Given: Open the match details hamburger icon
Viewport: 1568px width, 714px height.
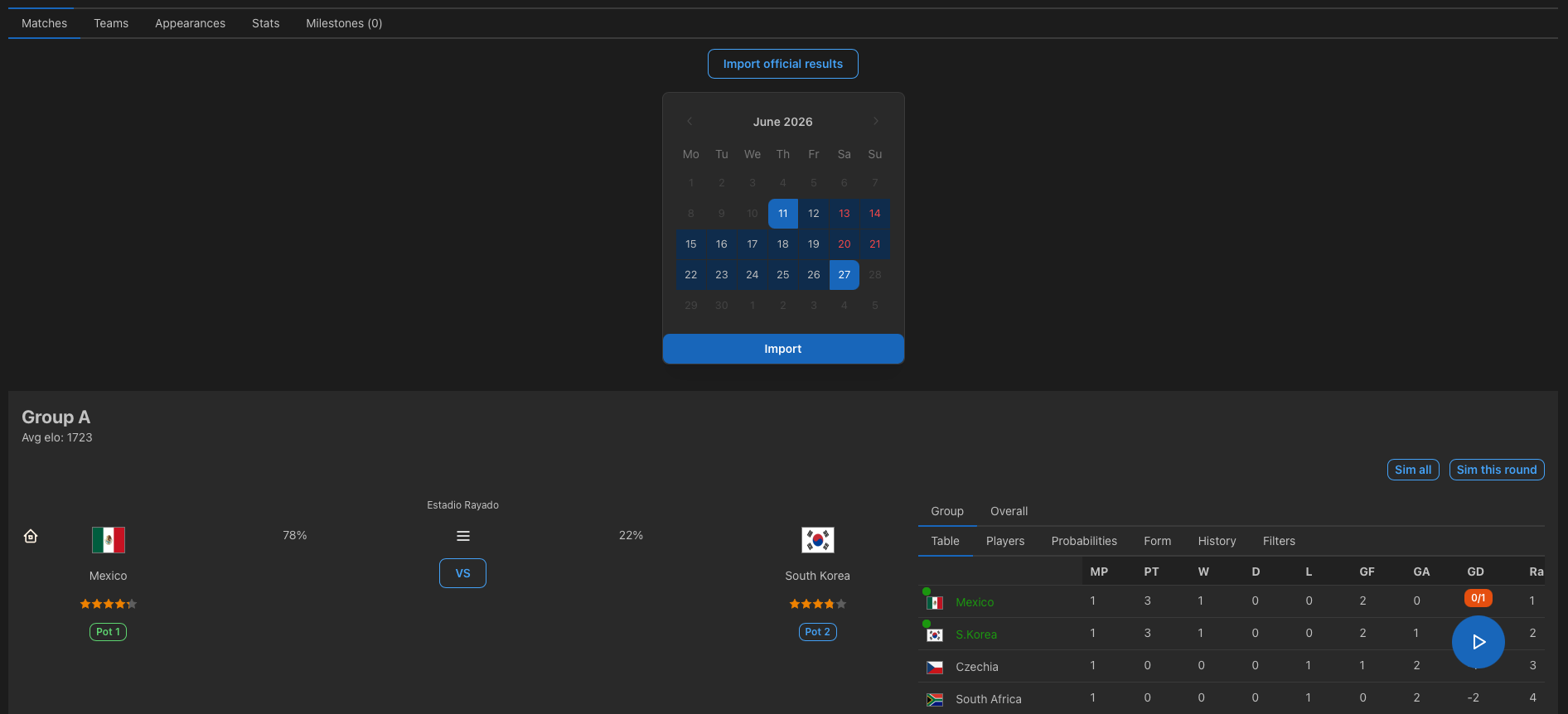Looking at the screenshot, I should [463, 536].
